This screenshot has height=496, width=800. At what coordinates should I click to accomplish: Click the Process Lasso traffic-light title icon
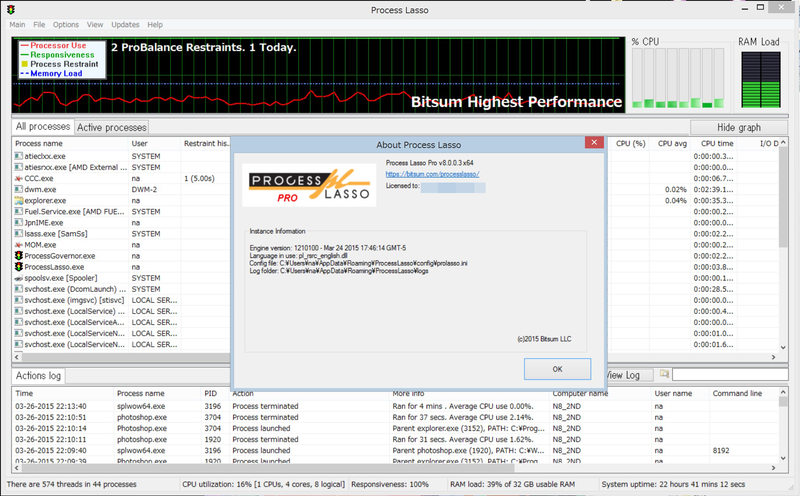11,10
